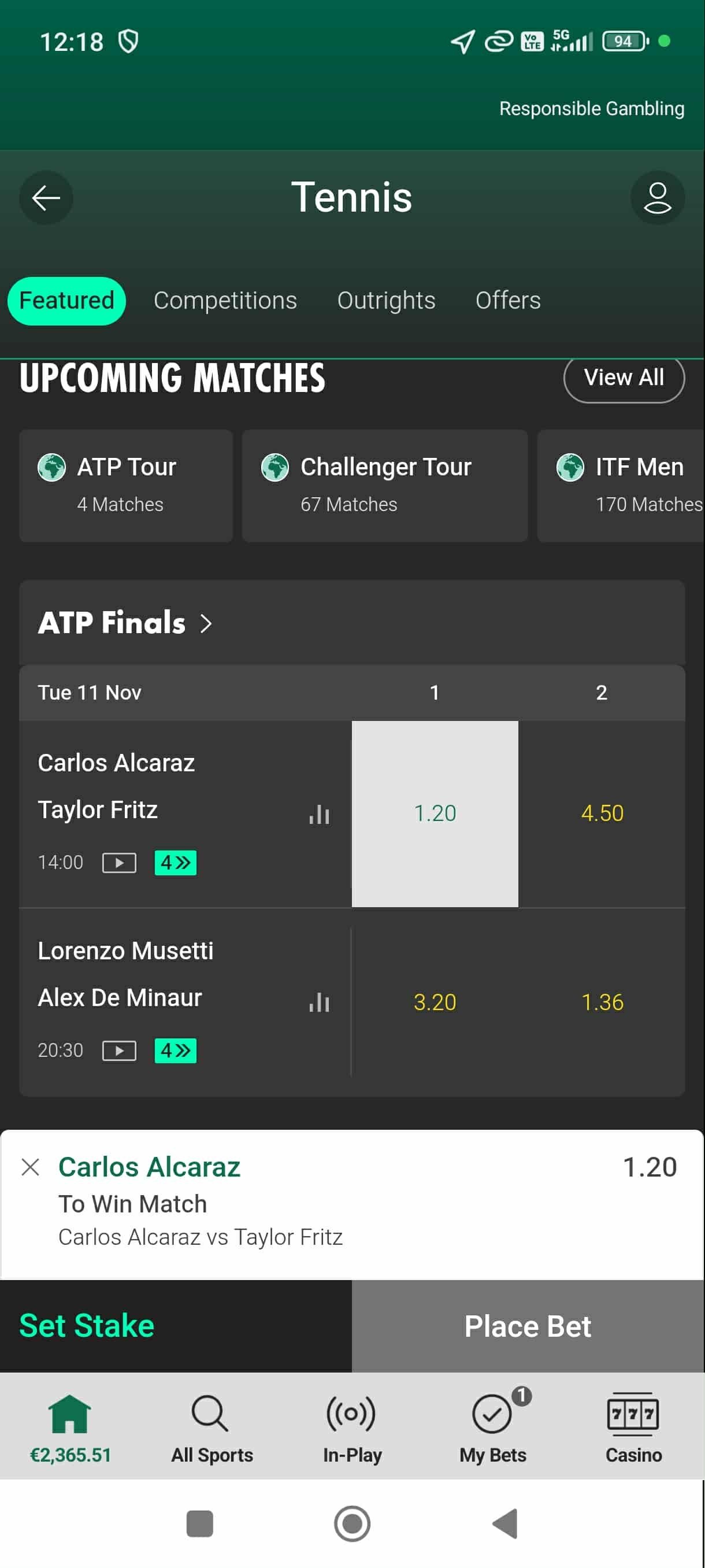Deselect Carlos Alcaraz 1.20 odds selection

point(435,813)
